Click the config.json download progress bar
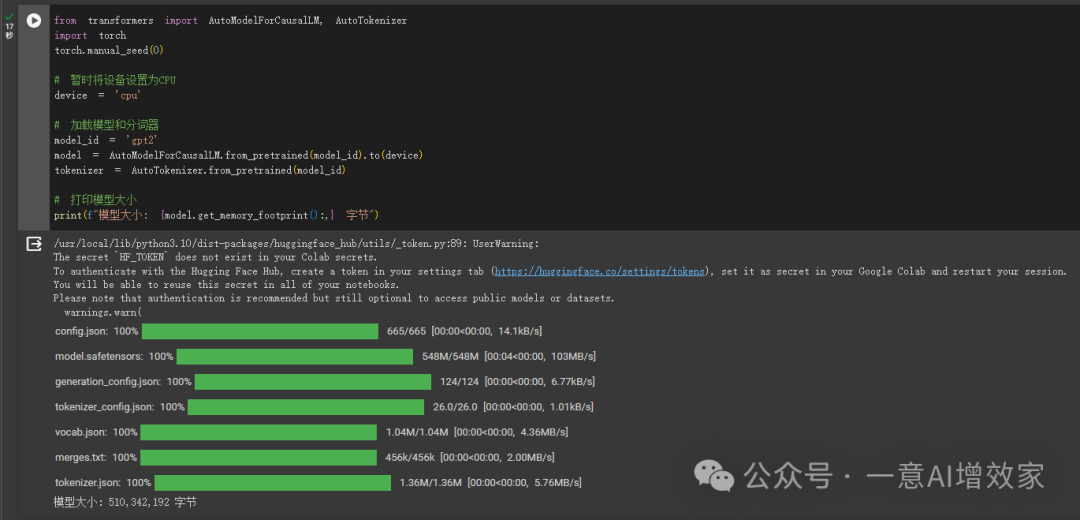This screenshot has width=1080, height=520. tap(260, 331)
